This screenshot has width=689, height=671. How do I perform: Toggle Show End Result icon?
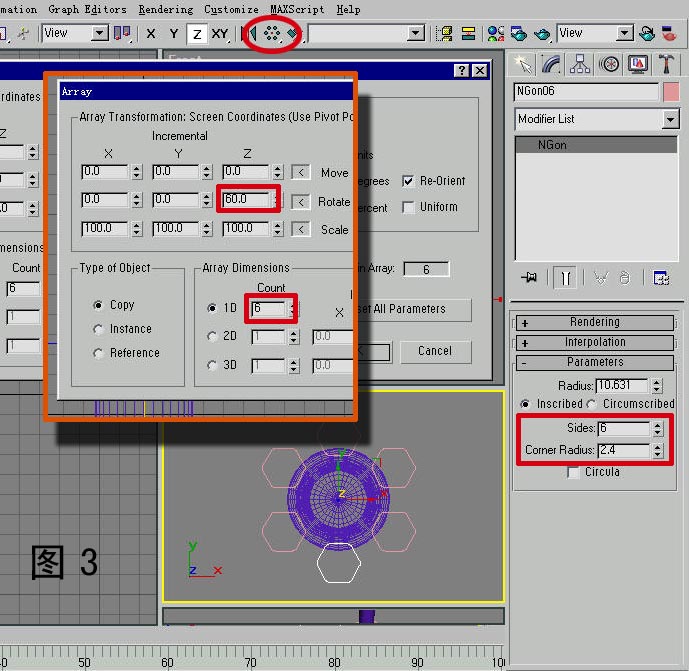(566, 278)
